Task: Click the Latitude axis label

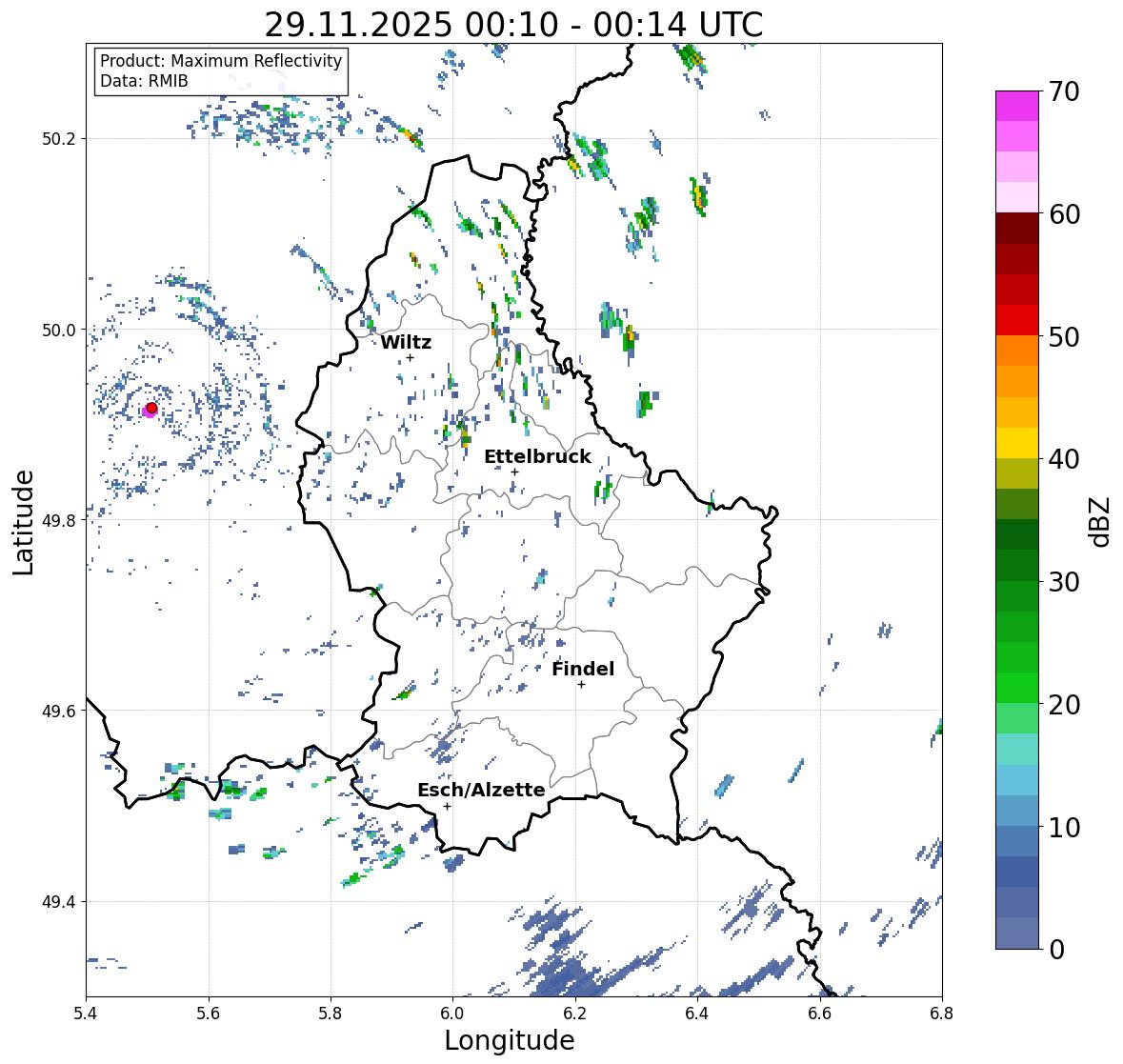Action: click(24, 523)
